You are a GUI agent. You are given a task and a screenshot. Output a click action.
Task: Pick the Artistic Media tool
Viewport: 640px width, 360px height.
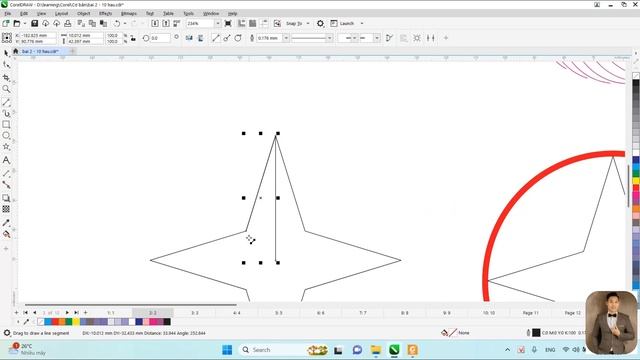(x=6, y=113)
